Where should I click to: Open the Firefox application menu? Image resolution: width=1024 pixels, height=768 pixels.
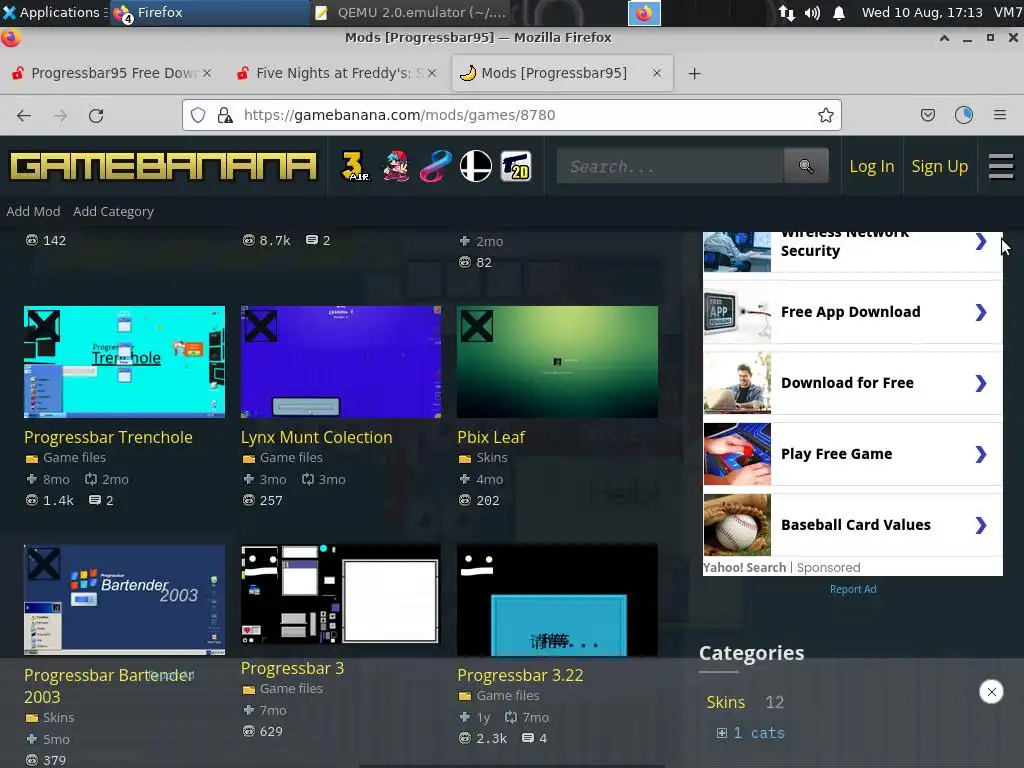pos(1000,116)
